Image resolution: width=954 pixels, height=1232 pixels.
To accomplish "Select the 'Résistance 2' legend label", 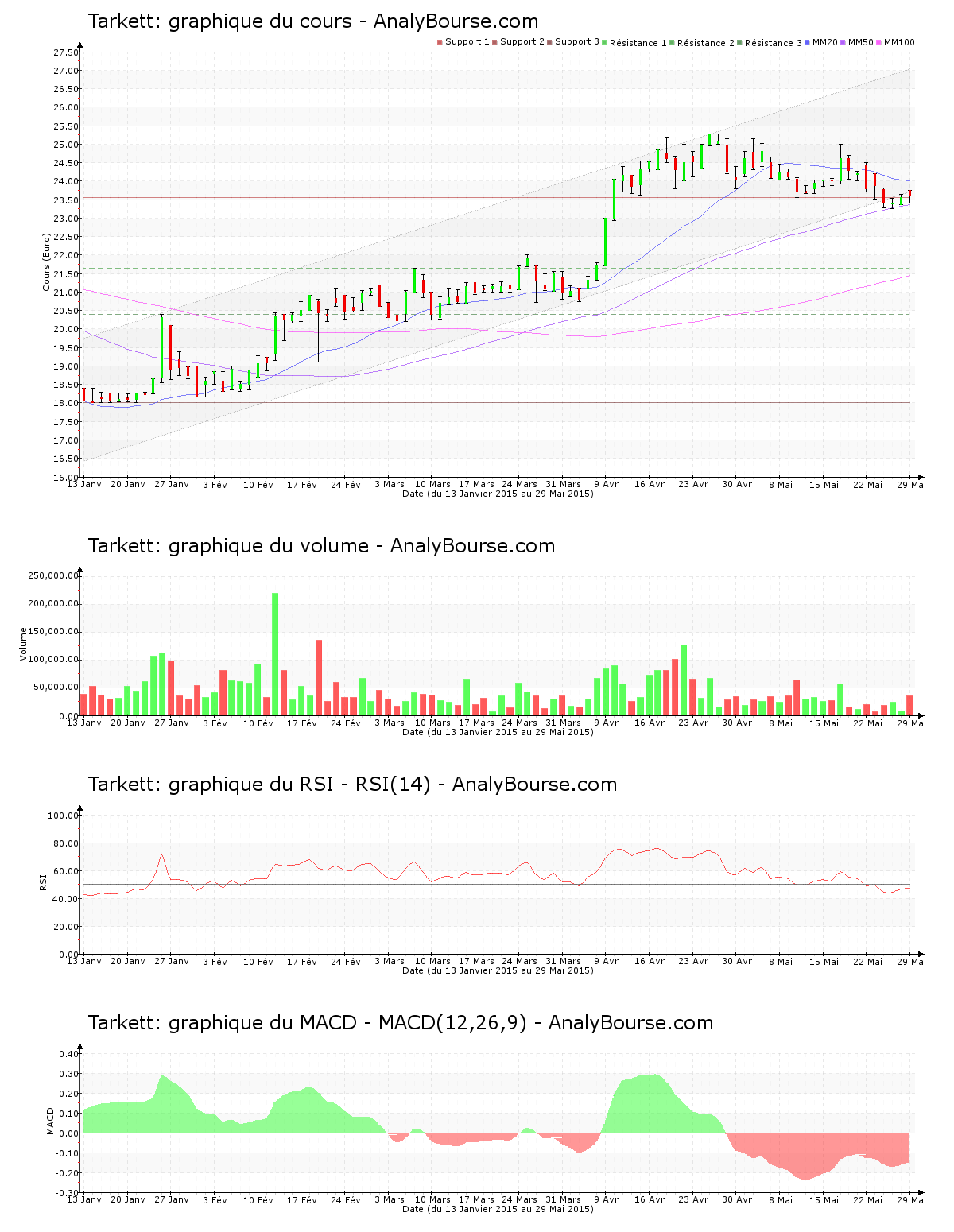I will (706, 43).
